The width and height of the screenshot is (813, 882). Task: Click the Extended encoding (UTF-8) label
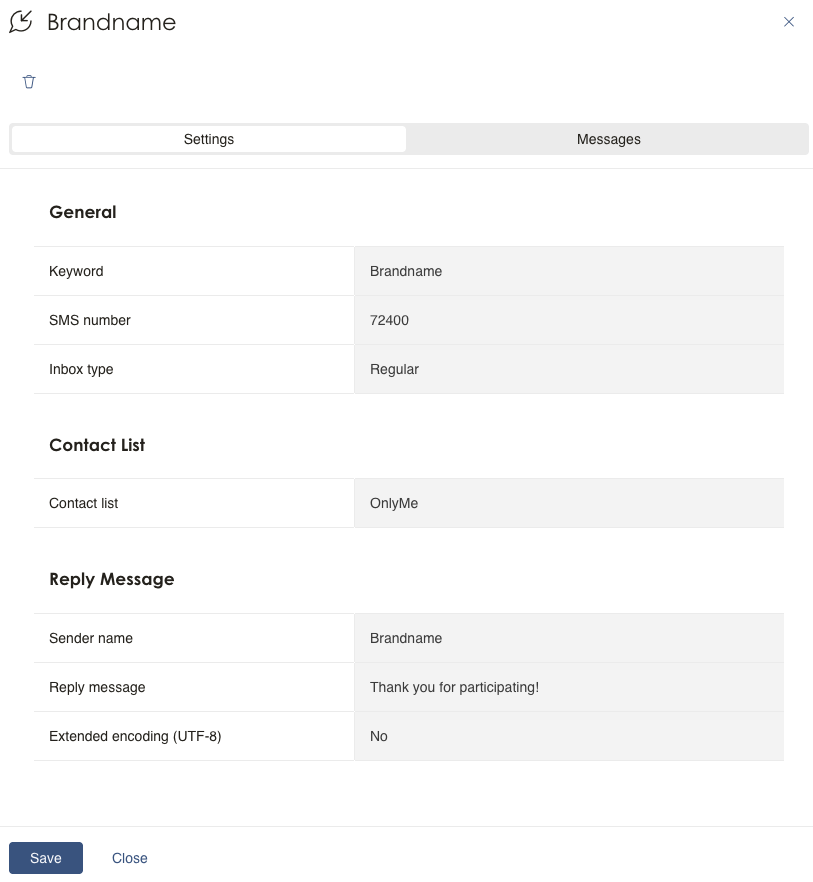(x=135, y=736)
